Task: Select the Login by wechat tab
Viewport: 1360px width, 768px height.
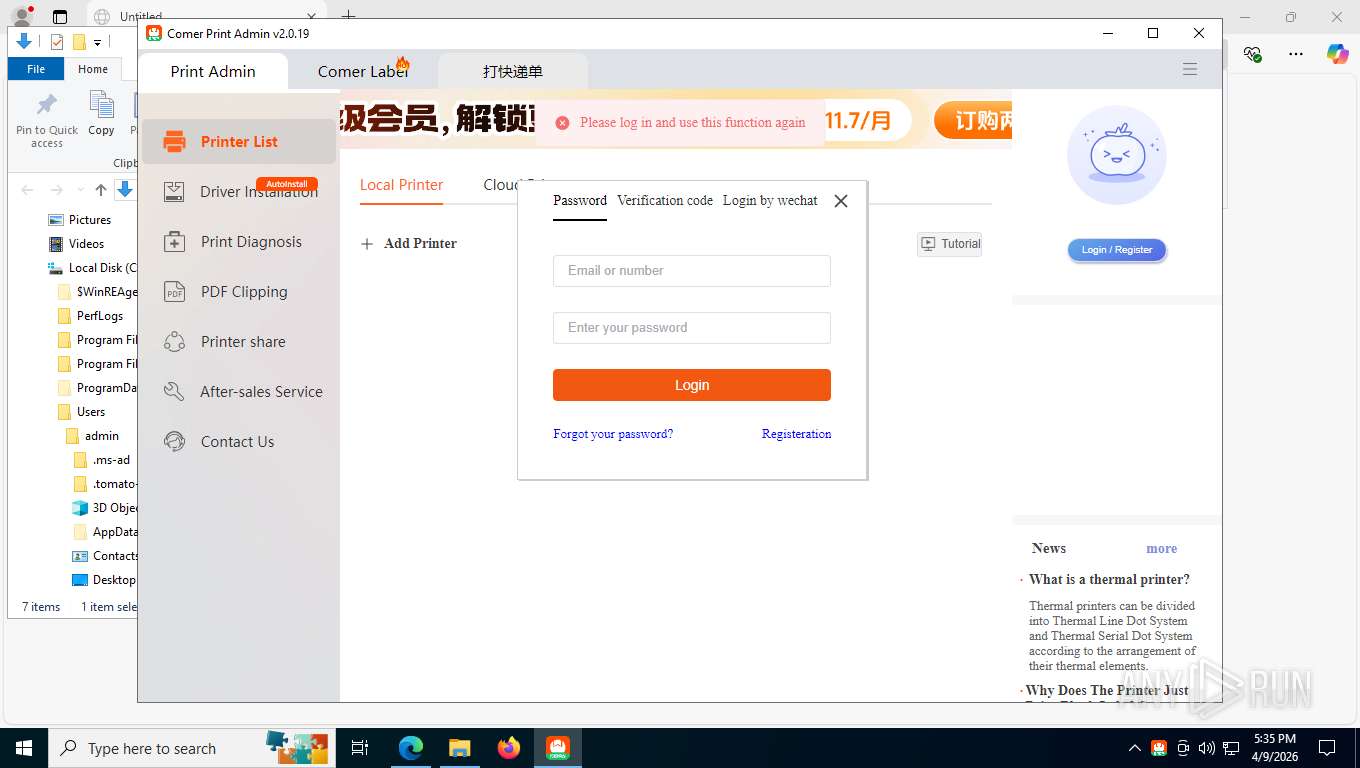Action: (770, 201)
